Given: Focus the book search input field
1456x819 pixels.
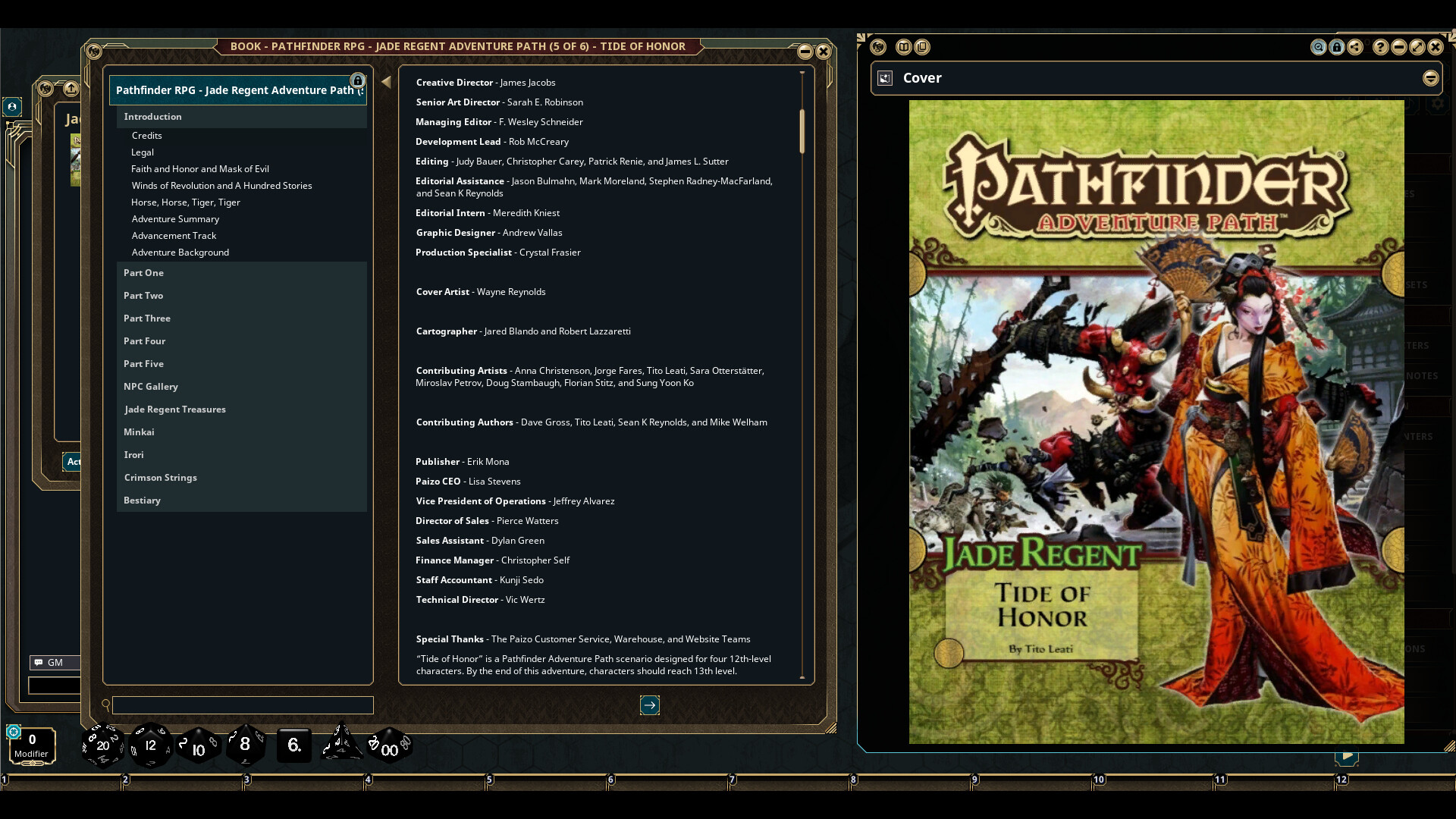Looking at the screenshot, I should tap(243, 705).
